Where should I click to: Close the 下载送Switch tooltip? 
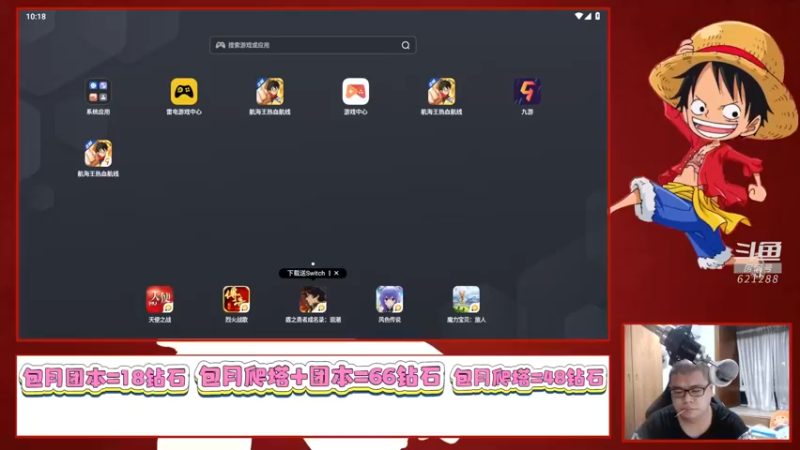pos(336,273)
